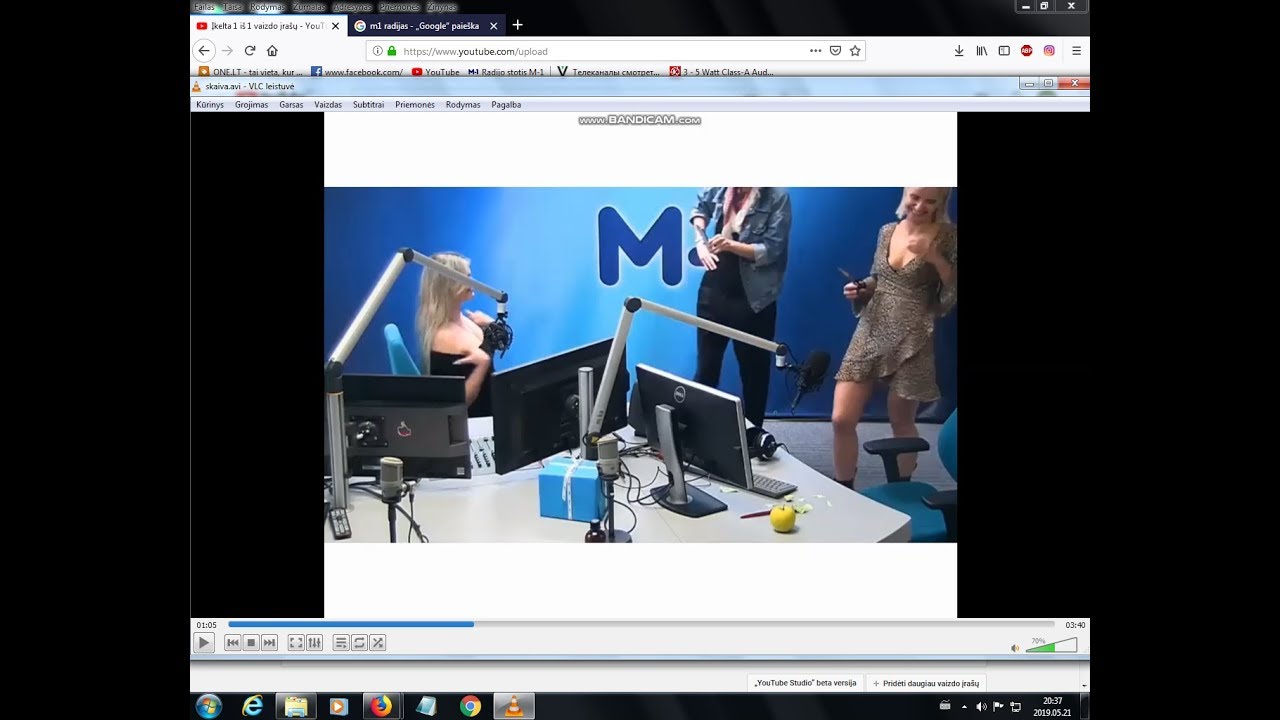Seek on the VLC progress bar

(641, 624)
